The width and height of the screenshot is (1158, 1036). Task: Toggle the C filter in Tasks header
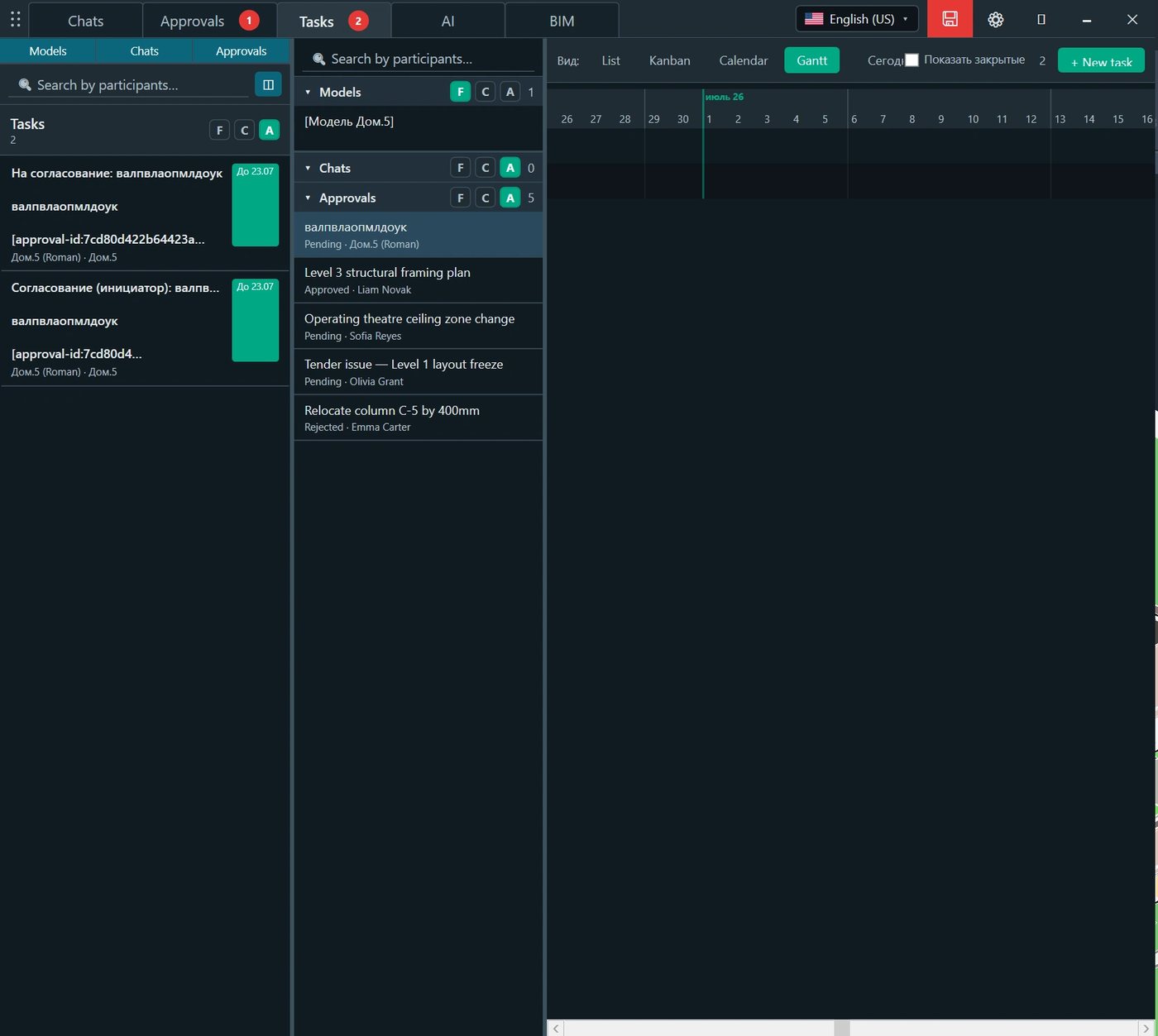[244, 130]
